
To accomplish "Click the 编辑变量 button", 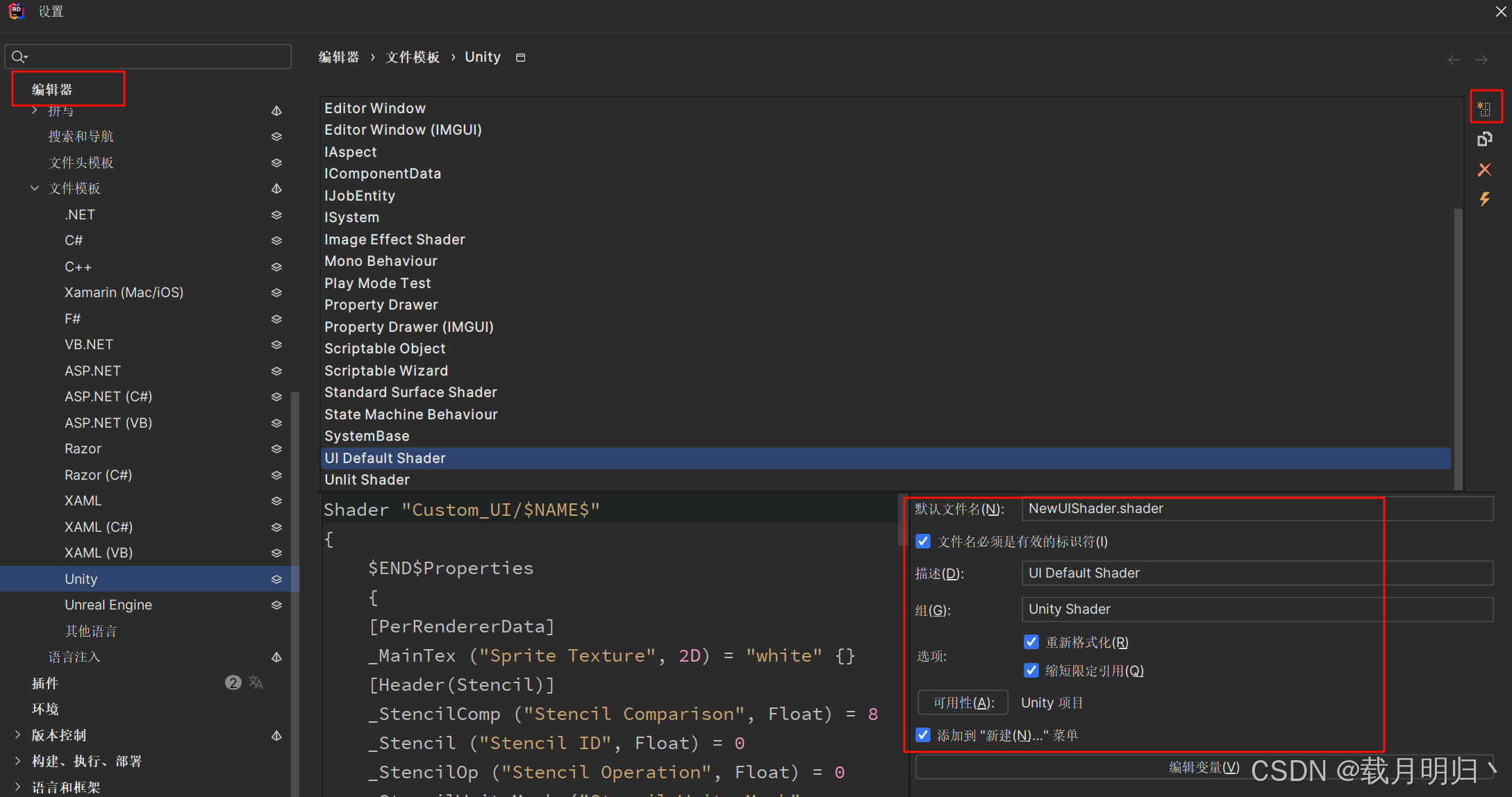I will (x=1204, y=767).
